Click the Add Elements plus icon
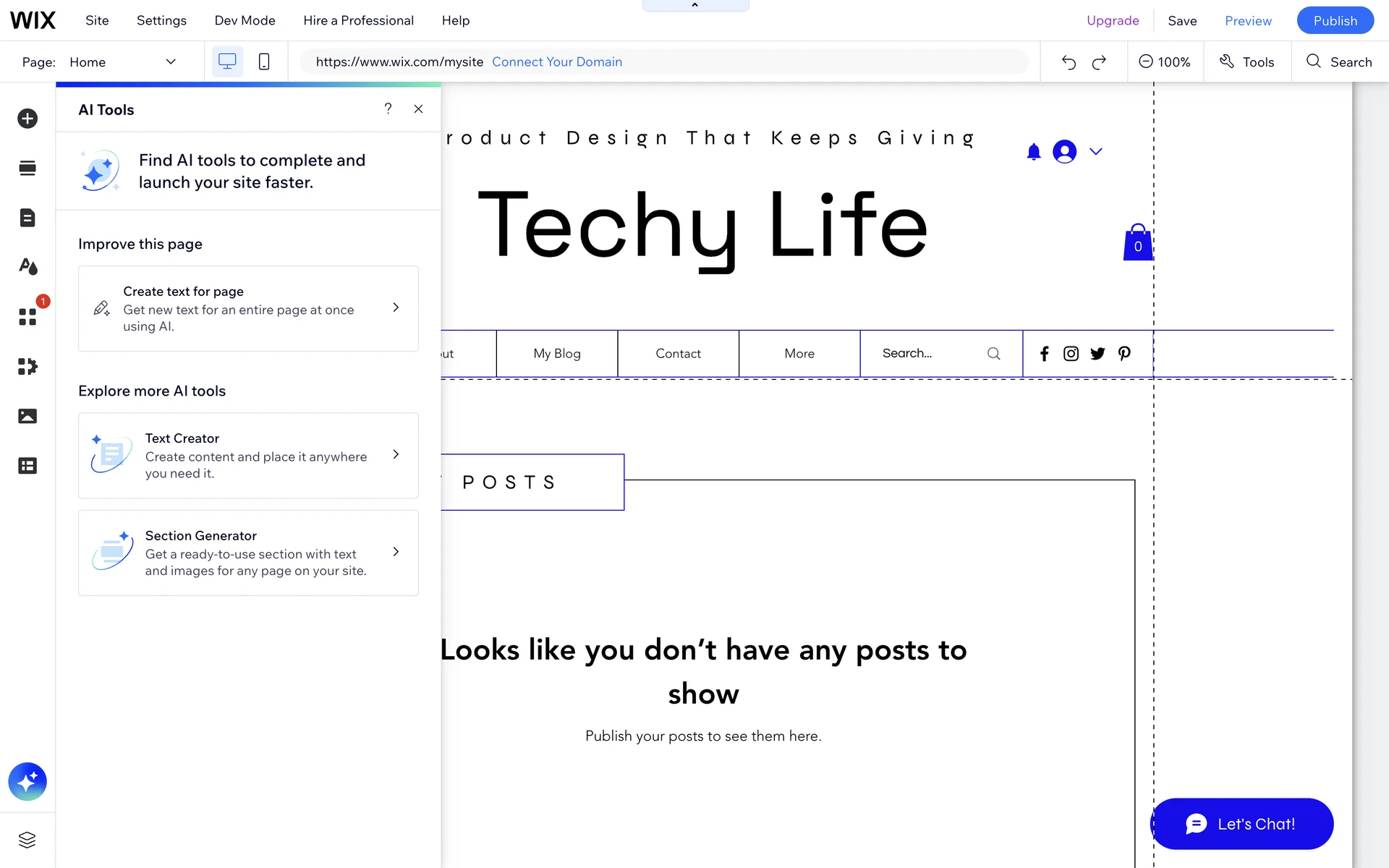This screenshot has width=1389, height=868. tap(27, 119)
